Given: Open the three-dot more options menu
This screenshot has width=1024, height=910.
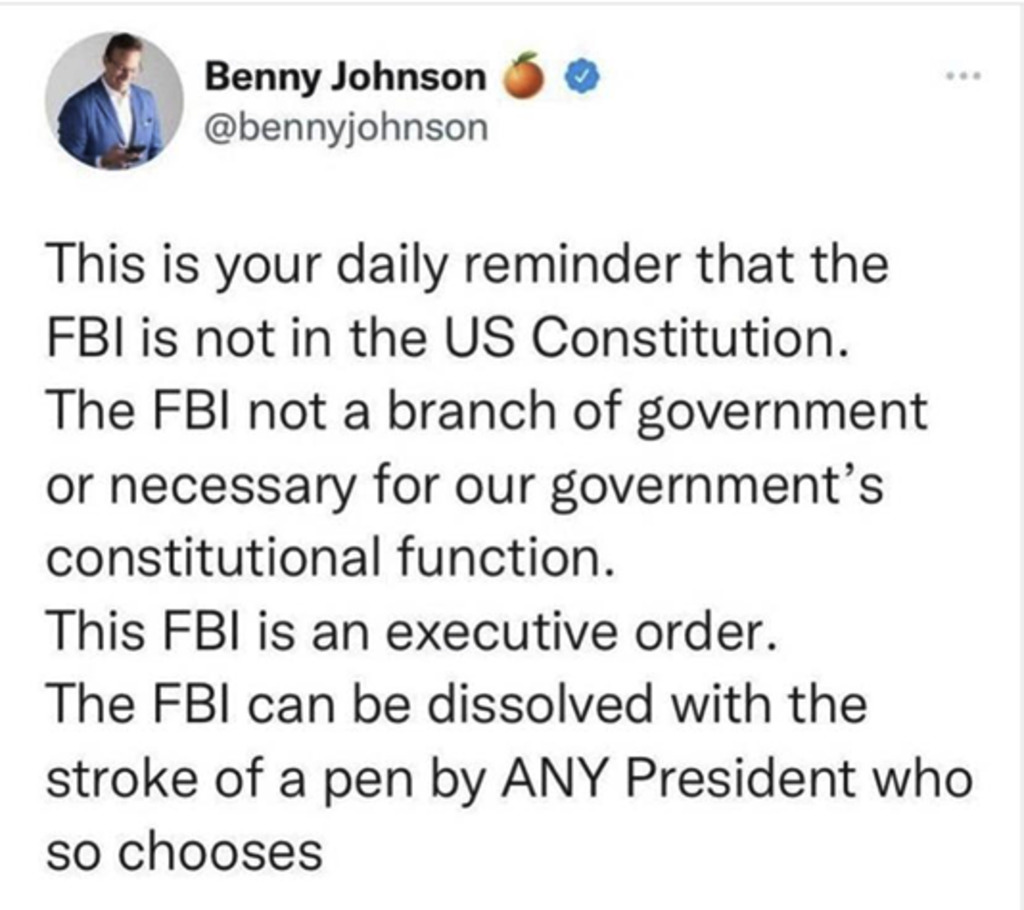Looking at the screenshot, I should [x=965, y=76].
